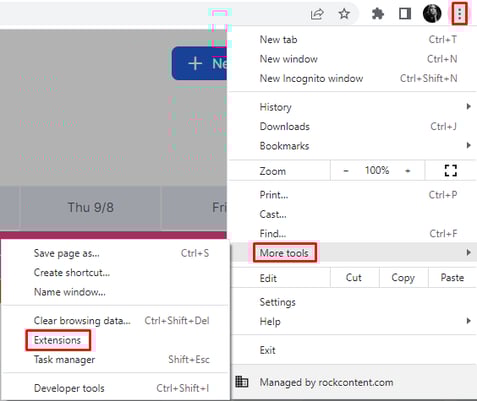Click the Copy button in Edit row
Screen dimensions: 477x401
[x=403, y=278]
